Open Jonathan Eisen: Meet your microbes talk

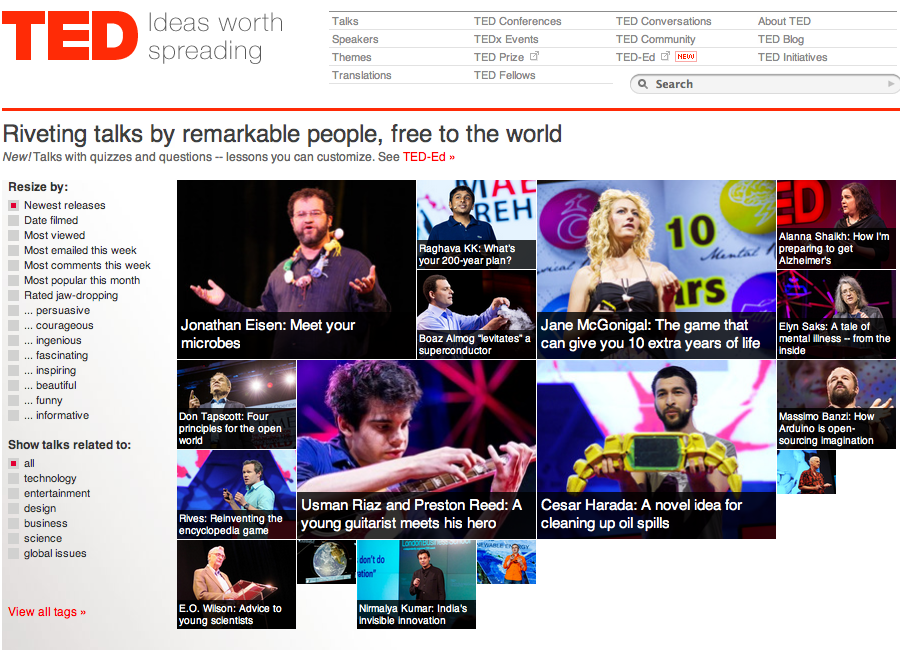[x=296, y=269]
